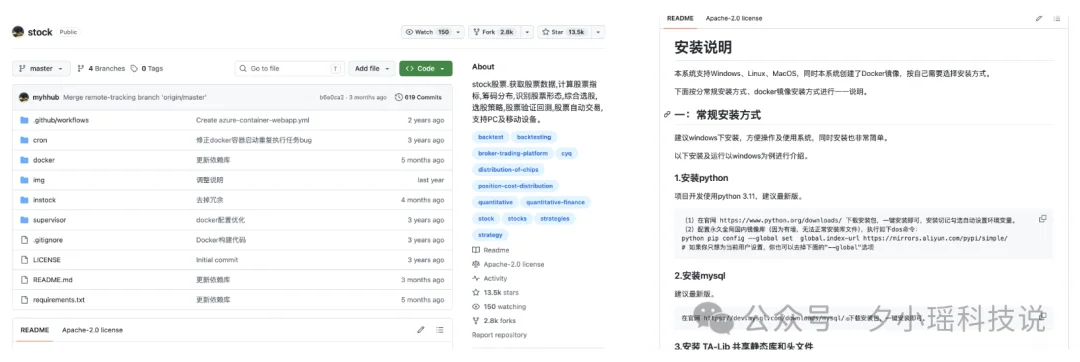Click Report repository link
1080x362 pixels.
(x=499, y=335)
